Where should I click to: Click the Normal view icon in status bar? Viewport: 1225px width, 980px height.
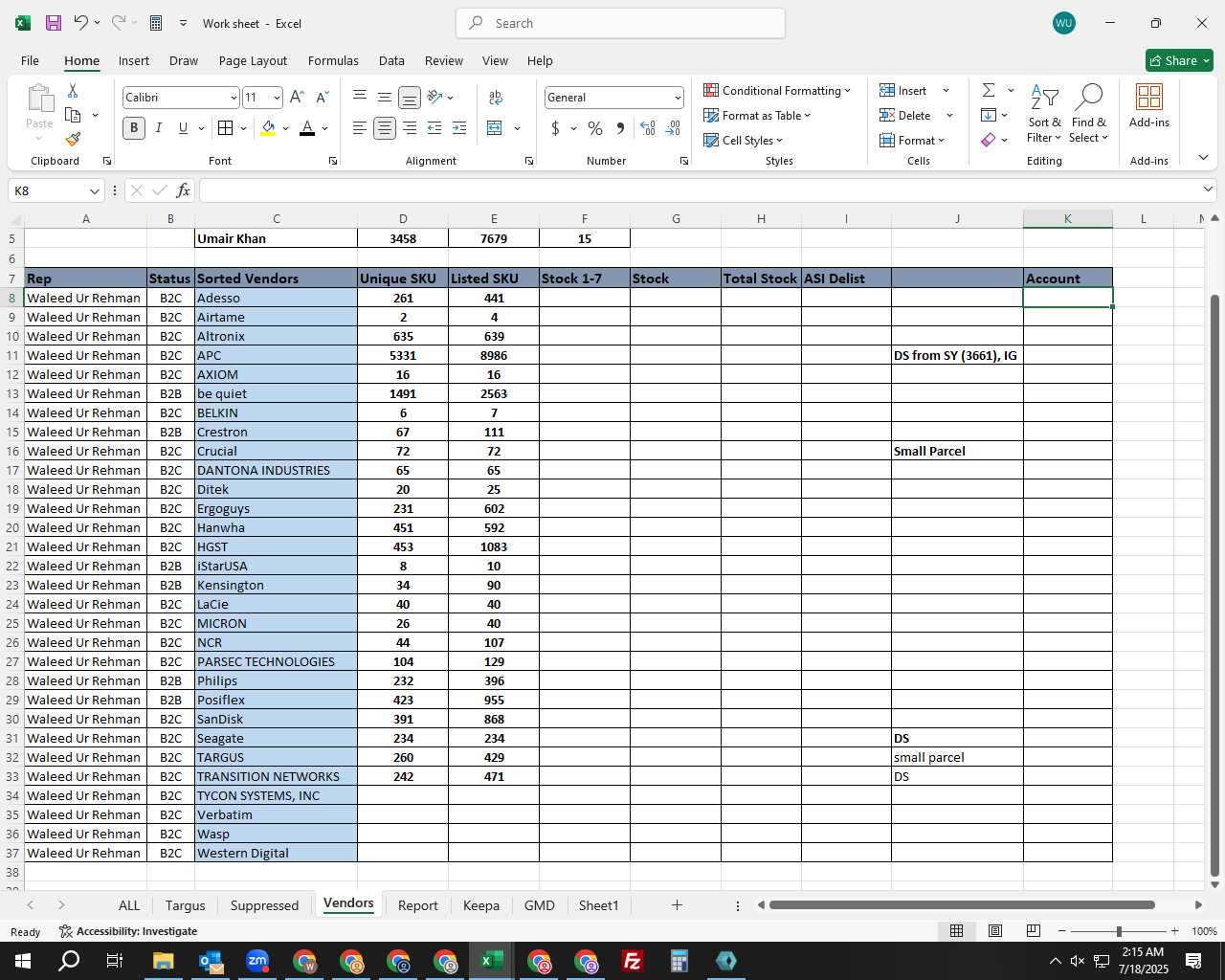956,931
